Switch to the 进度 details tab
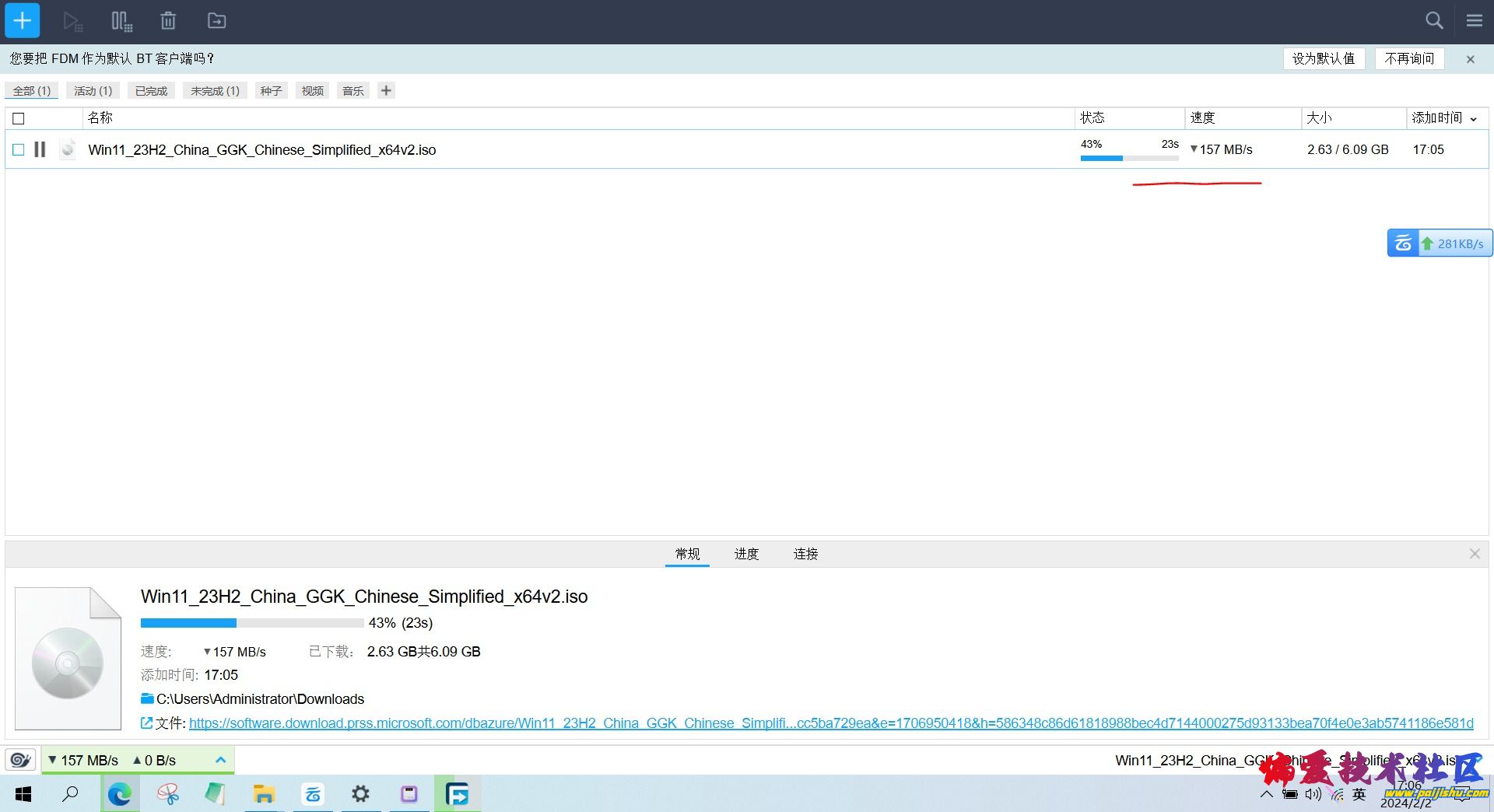 point(745,554)
